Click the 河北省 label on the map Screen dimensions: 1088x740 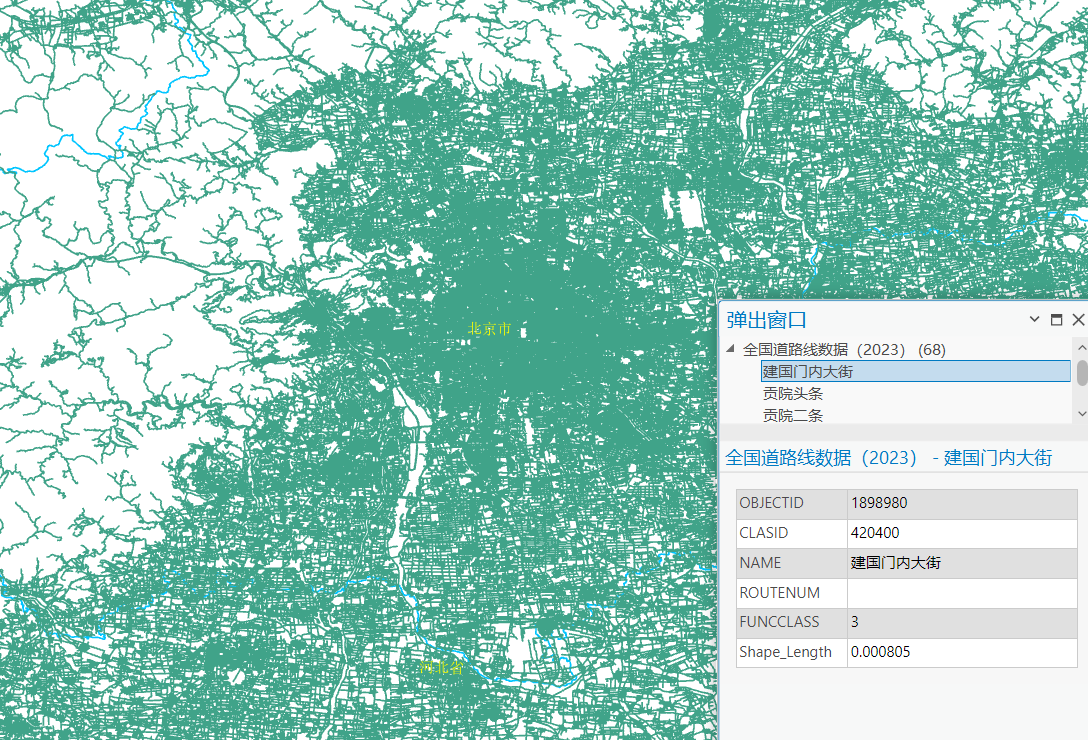point(441,667)
